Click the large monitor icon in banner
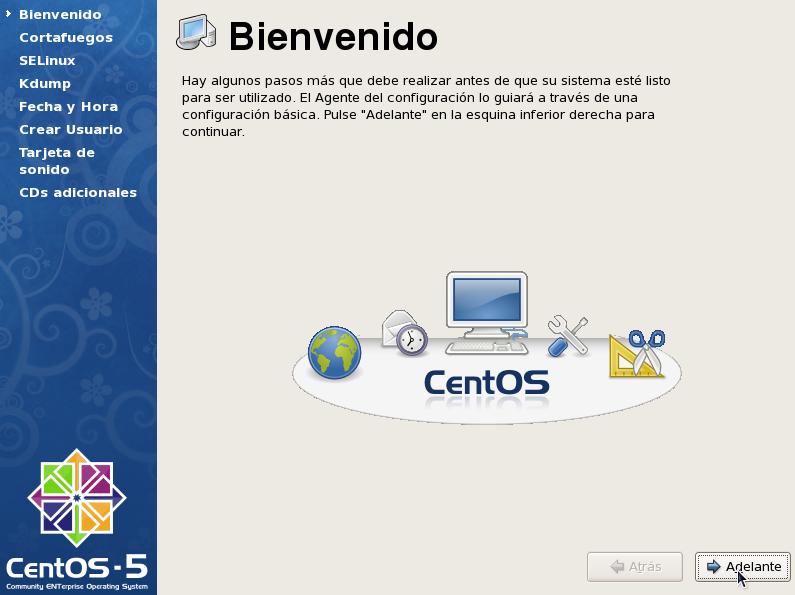This screenshot has height=595, width=795. pos(487,313)
